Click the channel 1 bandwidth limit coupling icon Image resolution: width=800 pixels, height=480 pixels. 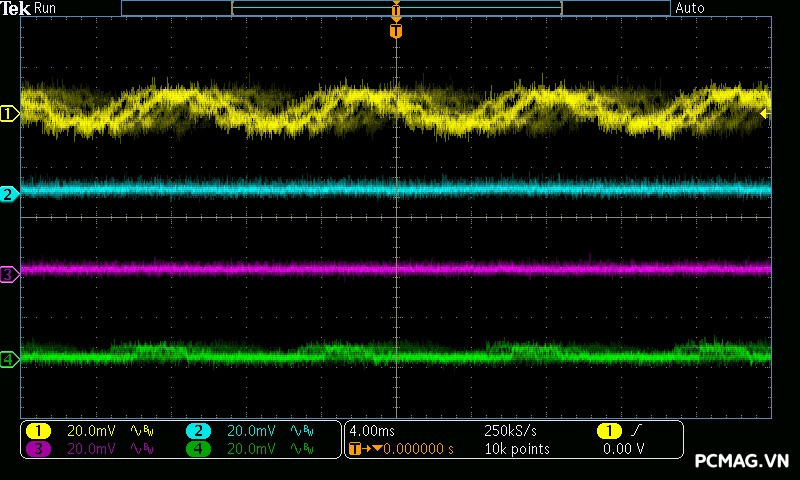[143, 430]
